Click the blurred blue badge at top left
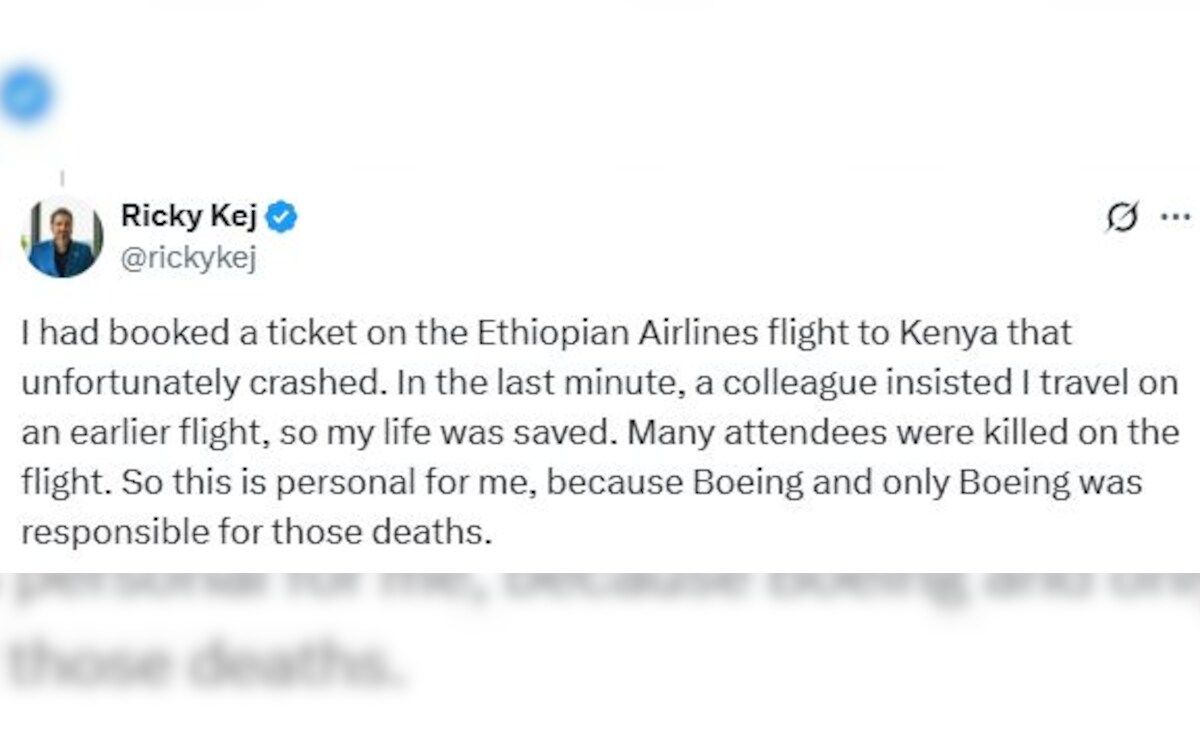This screenshot has height=738, width=1200. pyautogui.click(x=27, y=97)
